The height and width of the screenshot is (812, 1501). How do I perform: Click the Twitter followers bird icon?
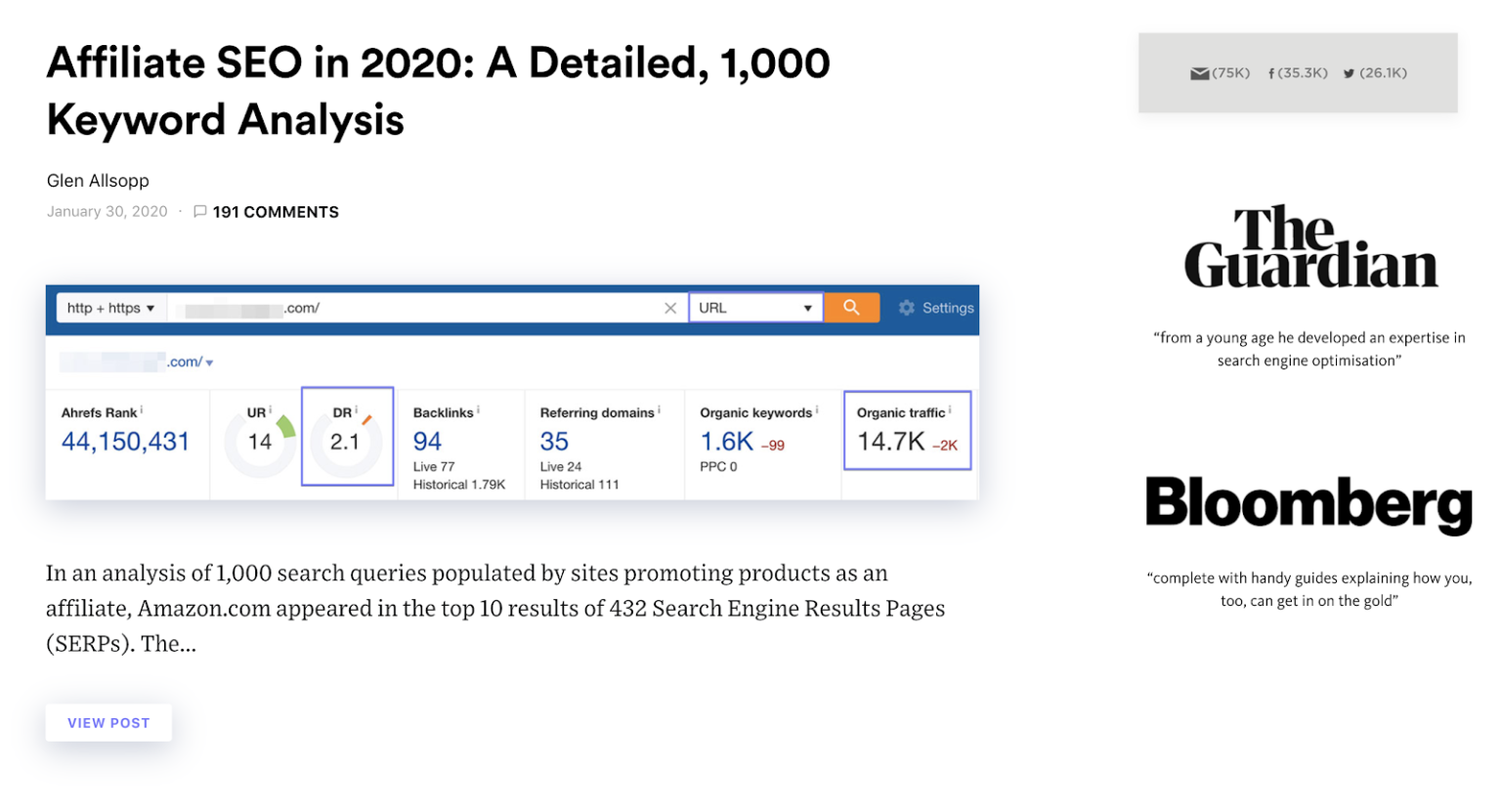pyautogui.click(x=1349, y=73)
